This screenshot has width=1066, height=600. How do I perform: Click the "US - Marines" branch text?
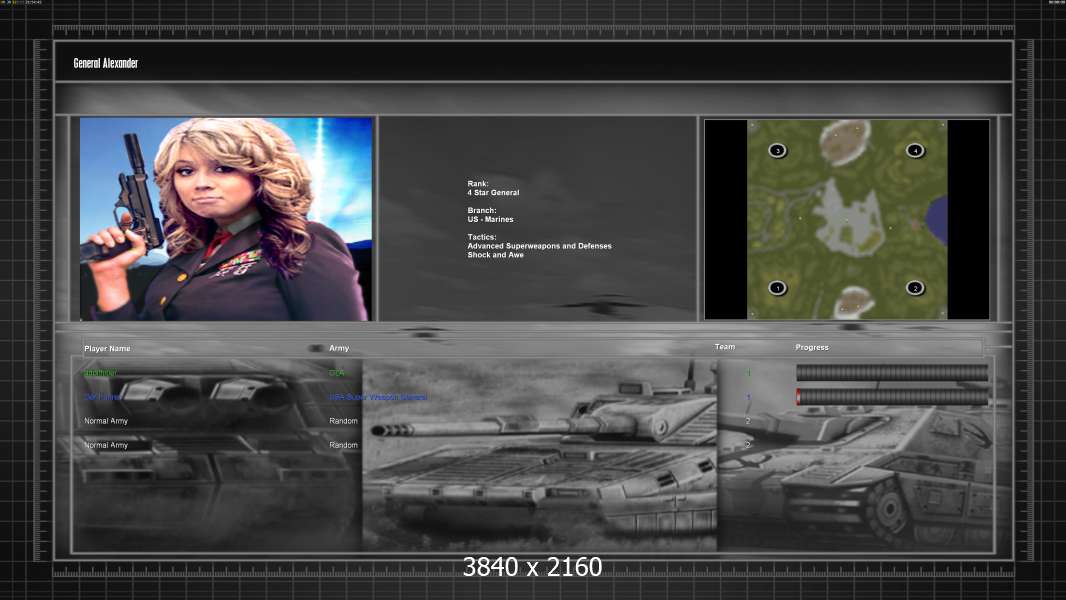click(490, 219)
